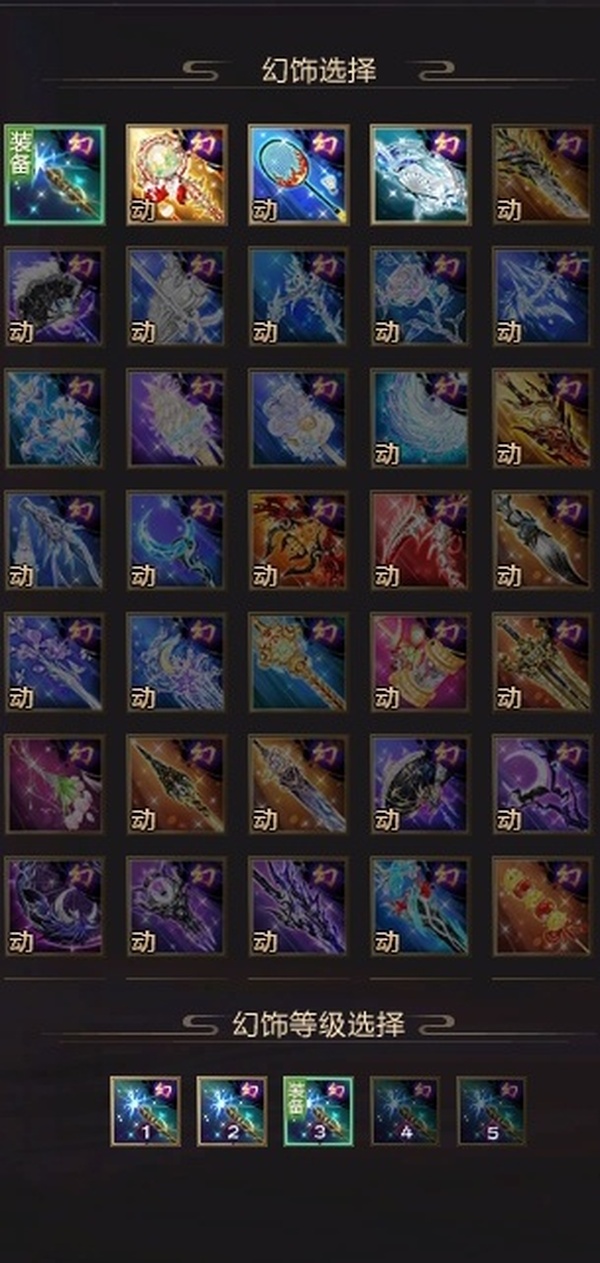600x1263 pixels.
Task: Choose the black spear on orange background
Action: tap(177, 784)
